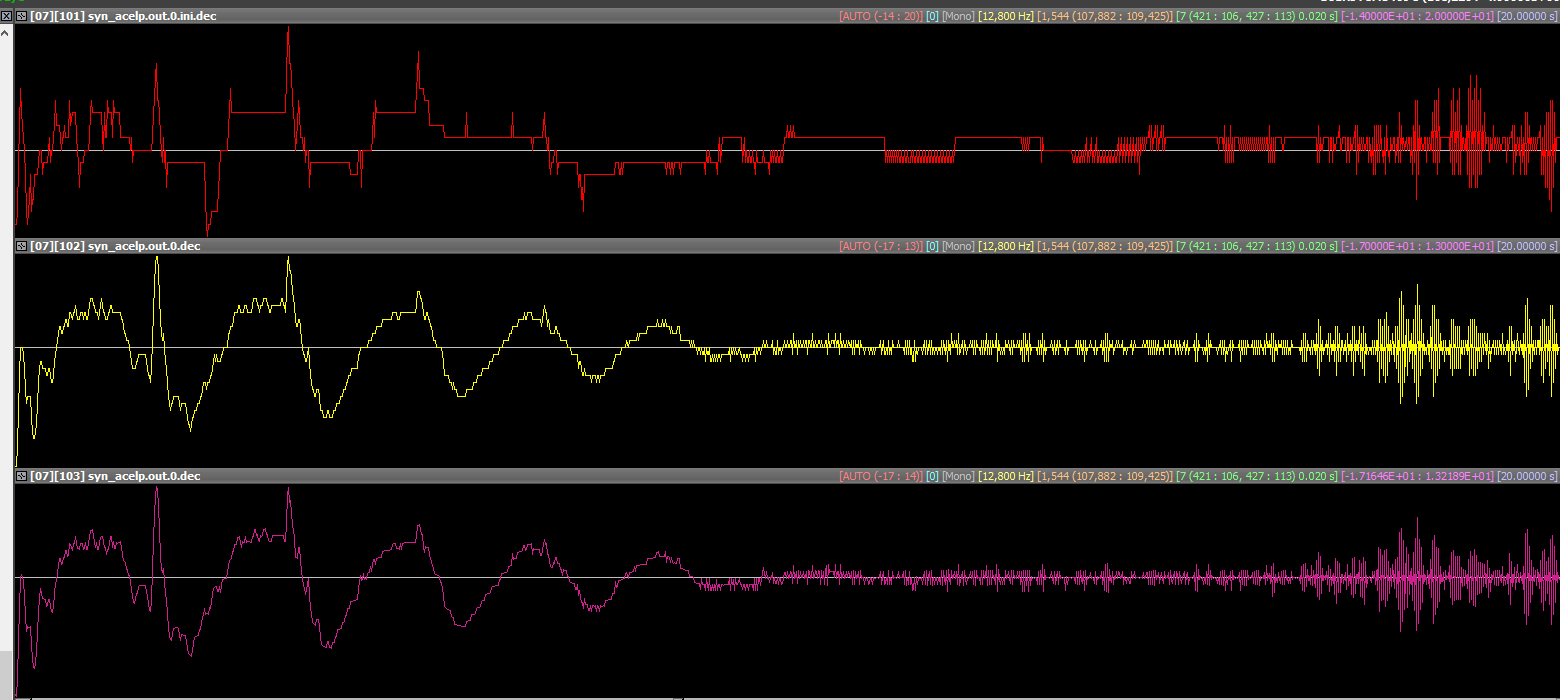The image size is (1560, 700).
Task: Click the 20.00000 s duration on track 101
Action: click(1526, 16)
